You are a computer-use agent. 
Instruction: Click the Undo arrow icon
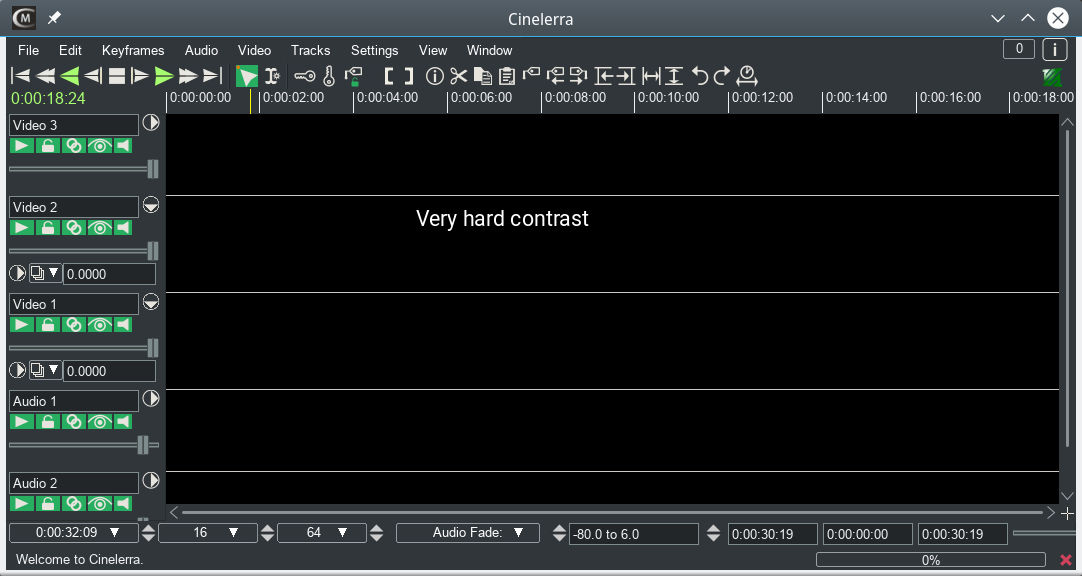[700, 76]
